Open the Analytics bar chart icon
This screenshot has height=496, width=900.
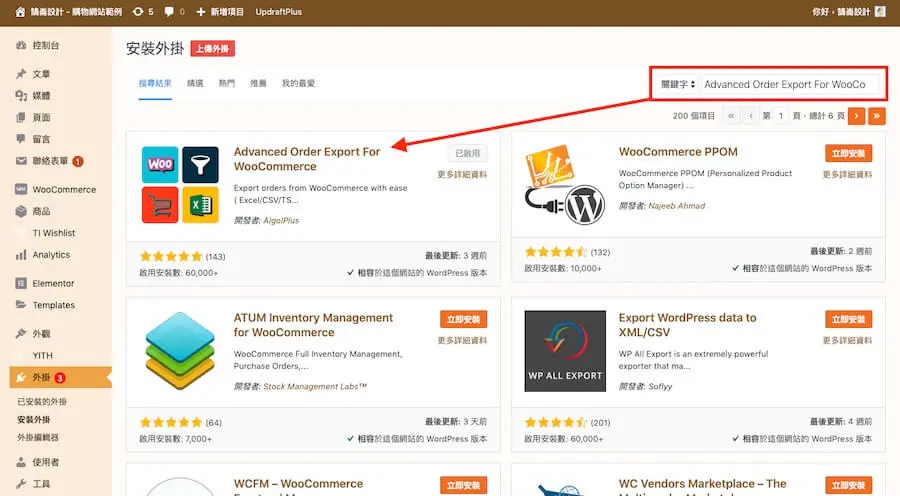[x=21, y=255]
